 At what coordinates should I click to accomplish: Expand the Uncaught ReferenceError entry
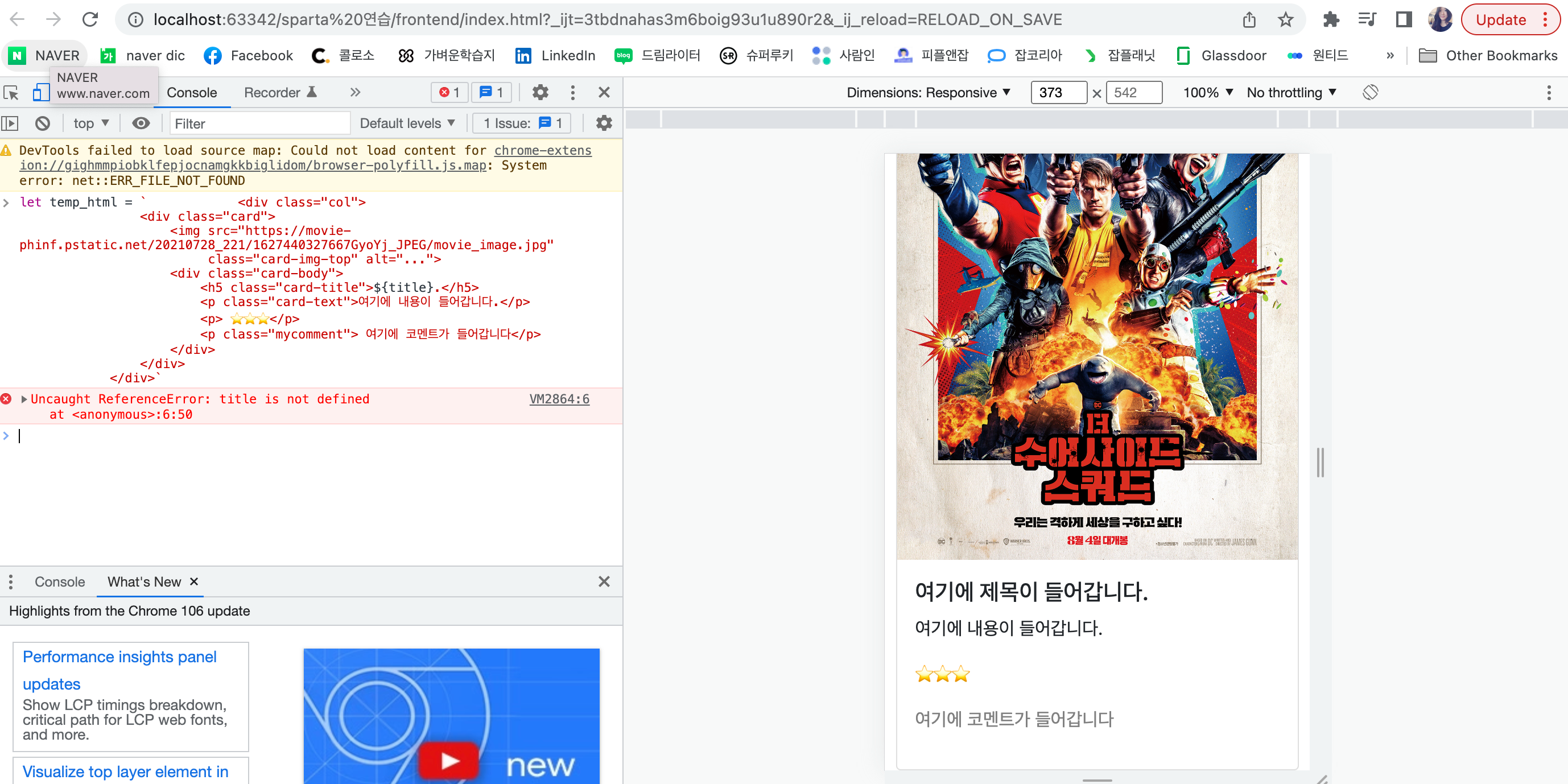24,399
